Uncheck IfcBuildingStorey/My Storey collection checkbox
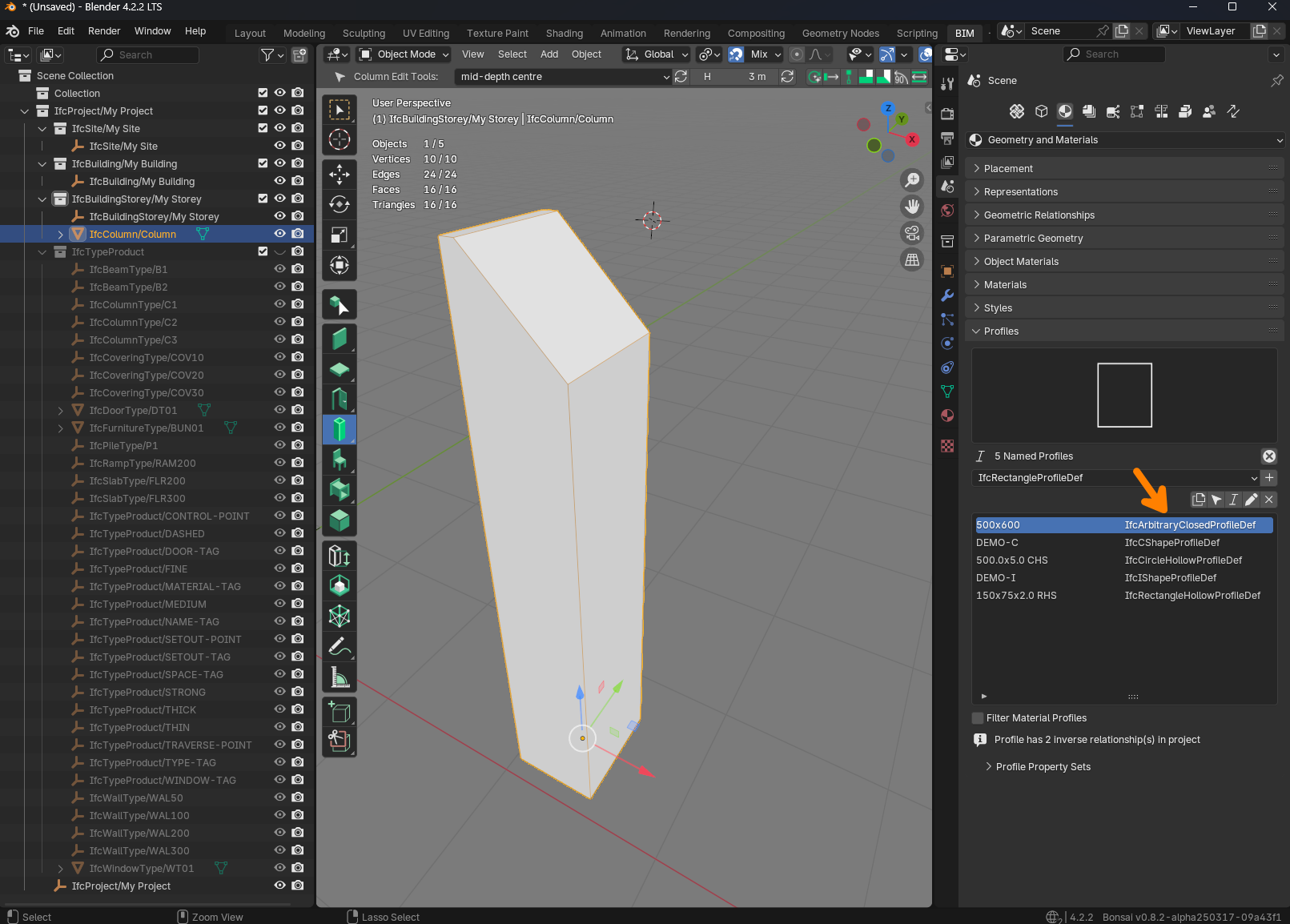 point(263,199)
